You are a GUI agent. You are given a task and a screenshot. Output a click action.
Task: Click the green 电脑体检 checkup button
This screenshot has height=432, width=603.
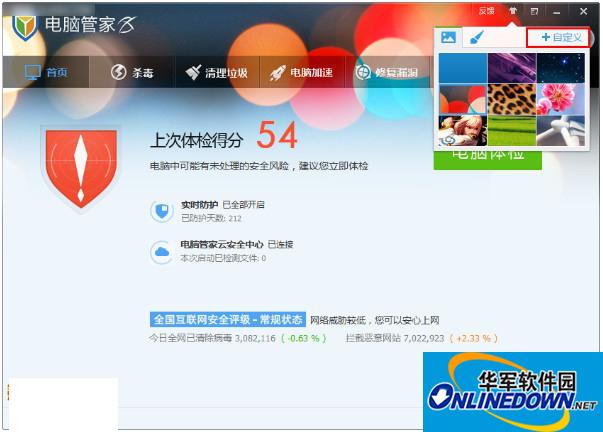(488, 160)
